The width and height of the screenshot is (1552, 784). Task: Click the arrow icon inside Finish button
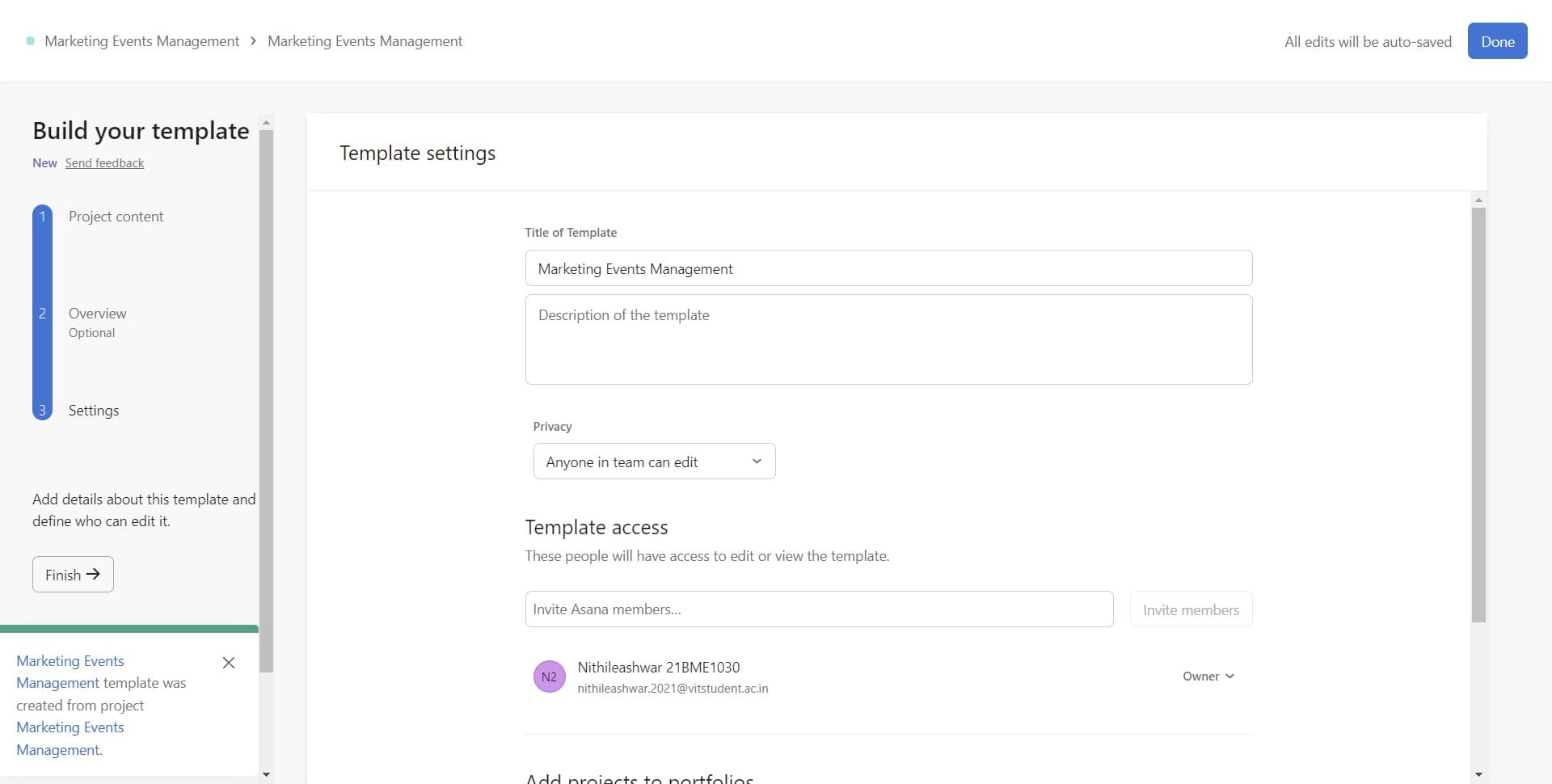[x=93, y=574]
